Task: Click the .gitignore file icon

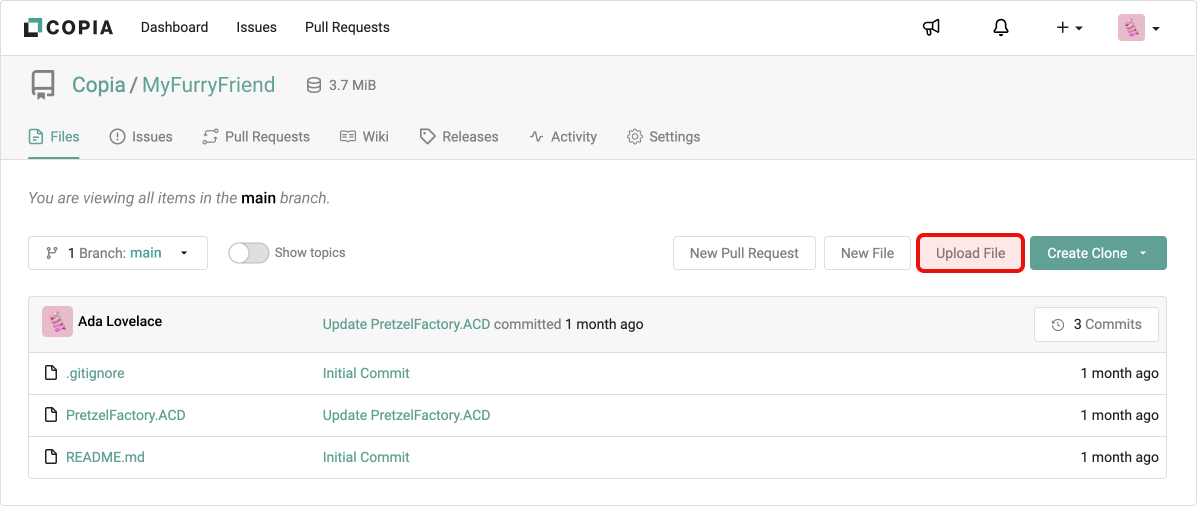Action: [x=51, y=373]
